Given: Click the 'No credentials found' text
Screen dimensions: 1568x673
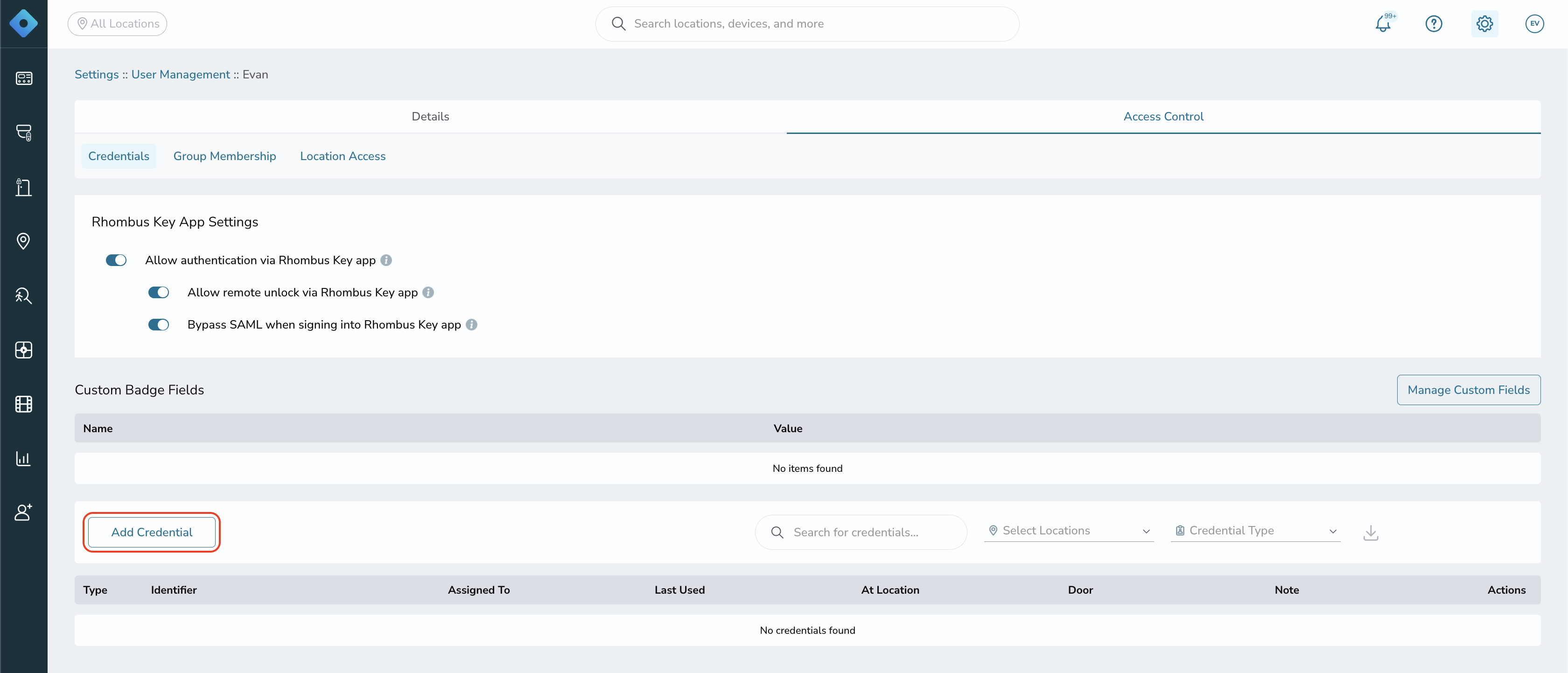Looking at the screenshot, I should click(x=807, y=631).
